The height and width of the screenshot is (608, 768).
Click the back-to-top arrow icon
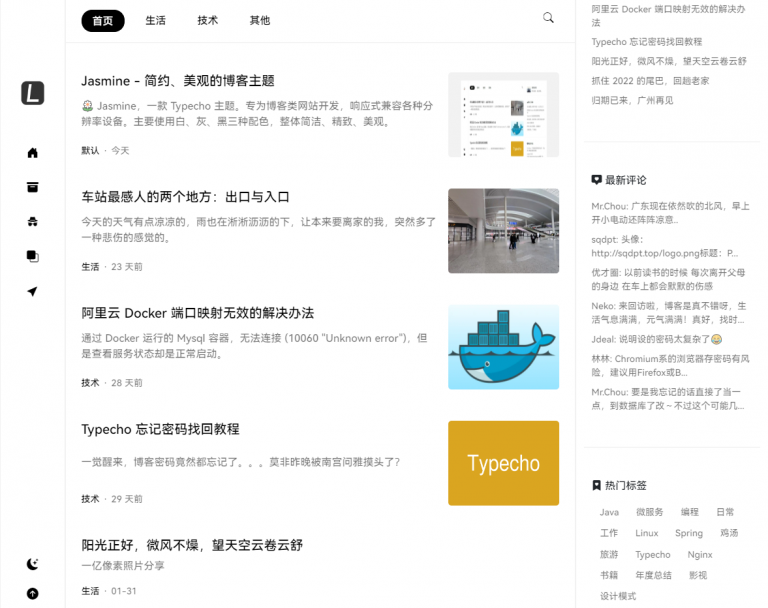[32, 593]
